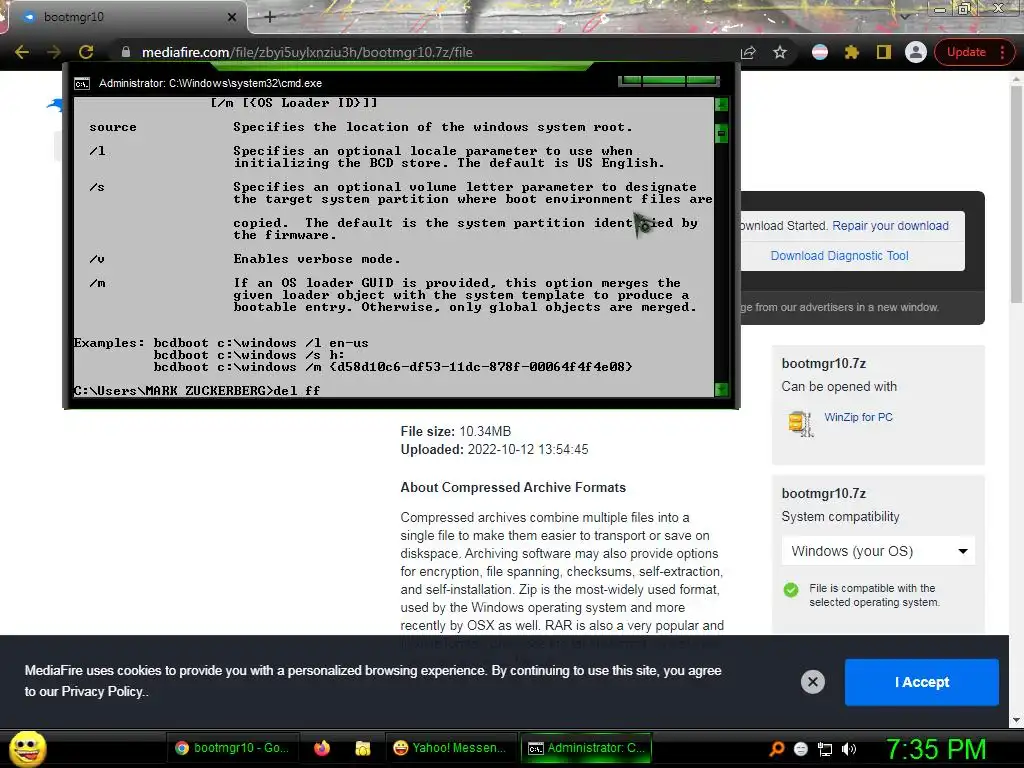Screen dimensions: 1024x768
Task: Go back with the browser back arrow
Action: pyautogui.click(x=22, y=52)
